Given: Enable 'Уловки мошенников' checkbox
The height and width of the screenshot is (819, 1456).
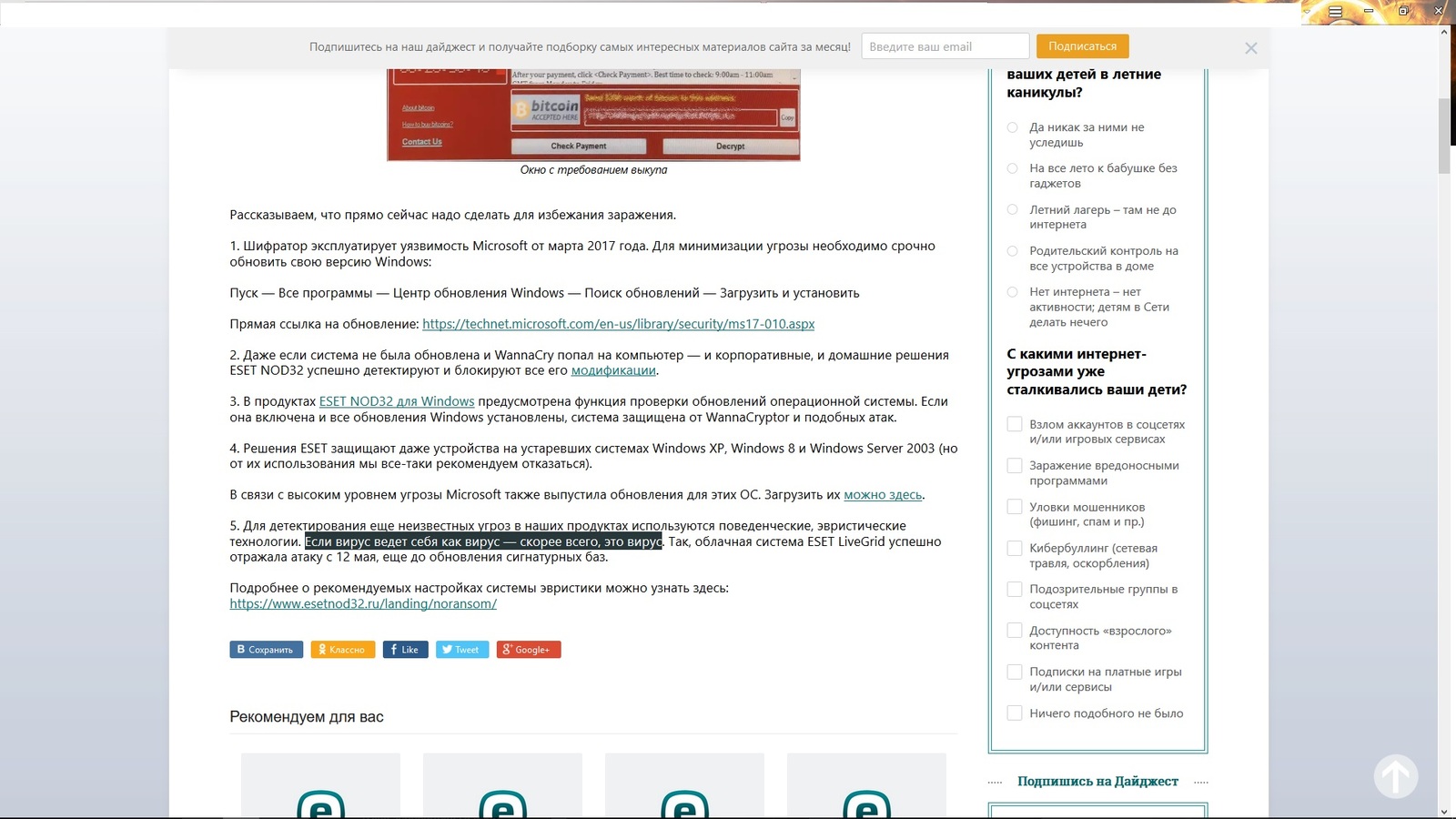Looking at the screenshot, I should pyautogui.click(x=1015, y=507).
